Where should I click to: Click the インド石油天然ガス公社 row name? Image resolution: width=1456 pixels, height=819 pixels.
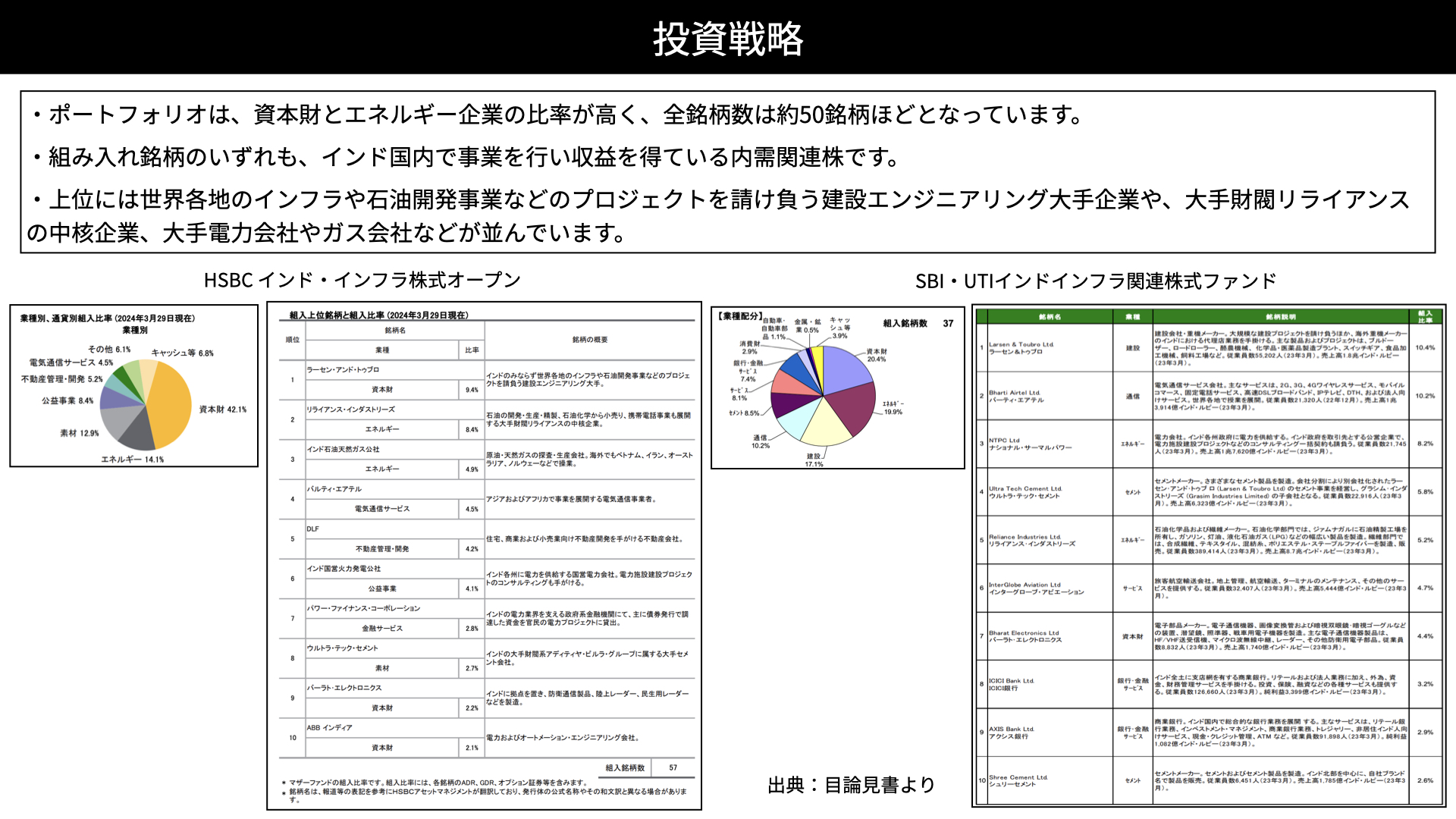click(343, 450)
